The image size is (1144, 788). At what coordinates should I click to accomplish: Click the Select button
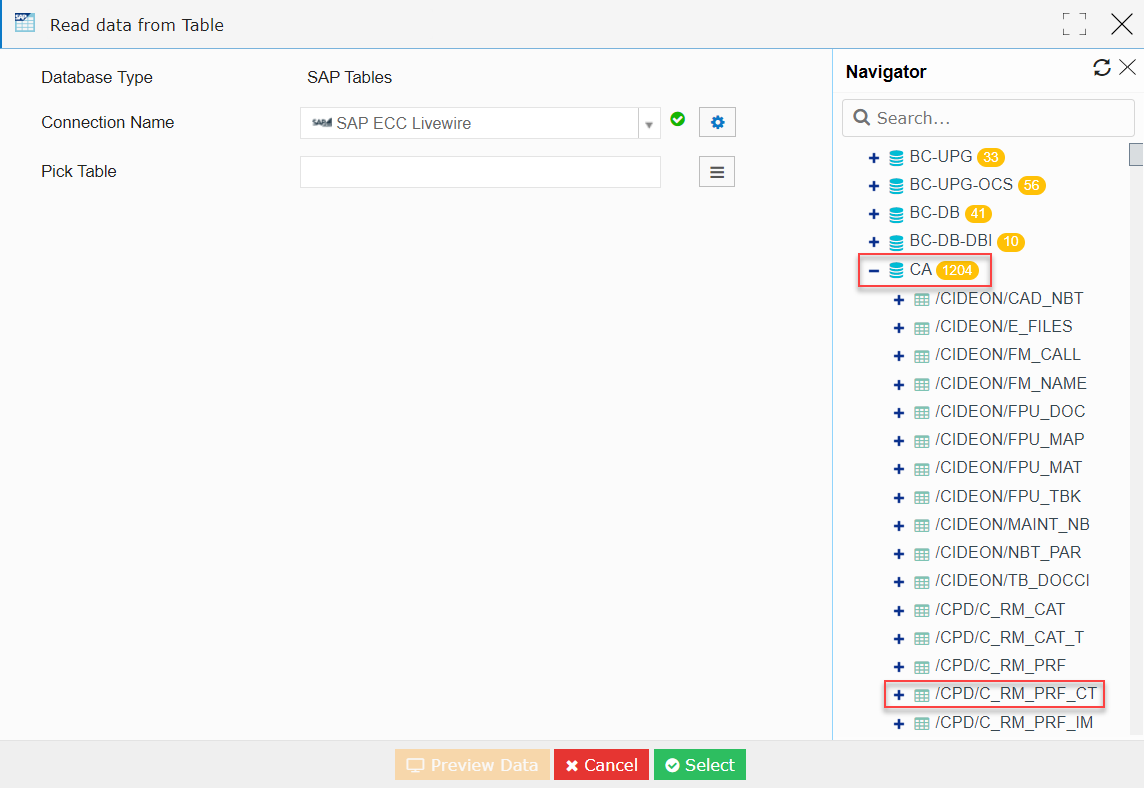tap(700, 765)
